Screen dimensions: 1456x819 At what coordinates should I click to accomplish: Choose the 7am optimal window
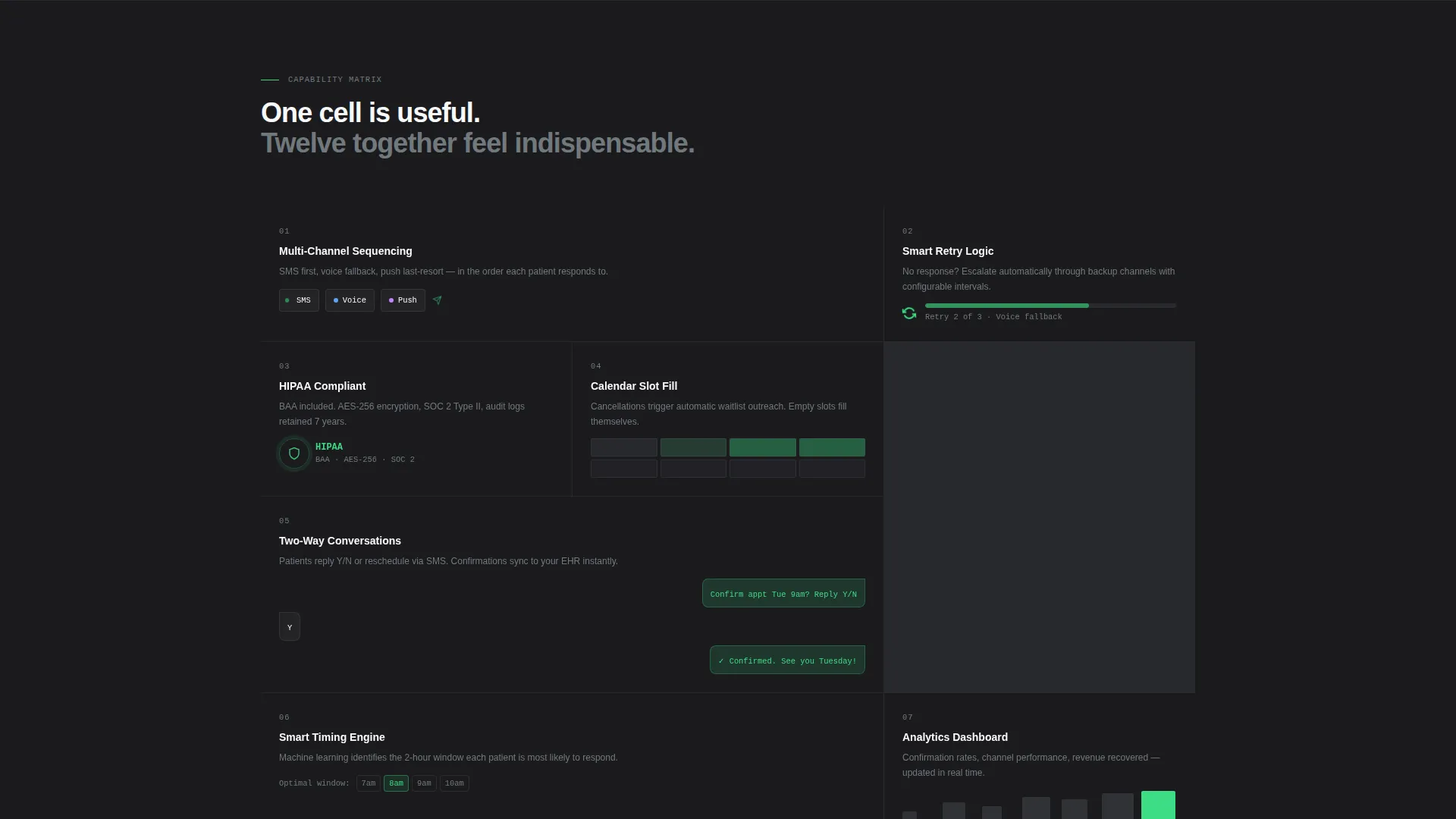369,783
